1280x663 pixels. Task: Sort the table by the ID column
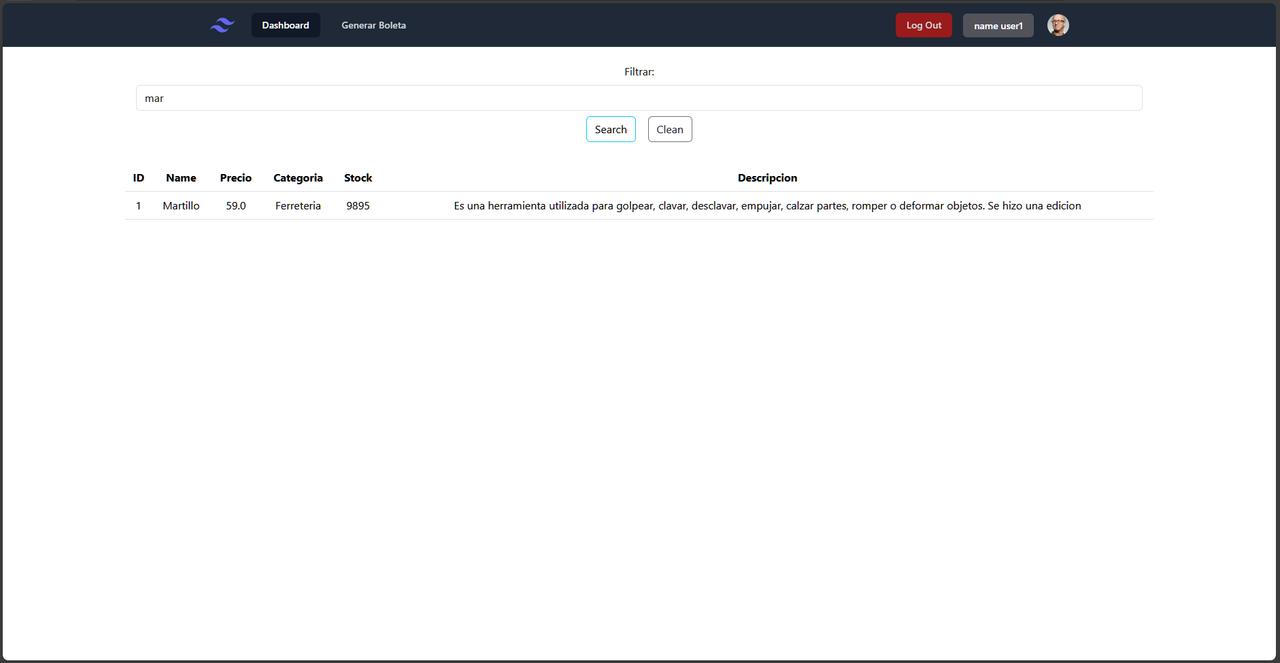(x=138, y=177)
